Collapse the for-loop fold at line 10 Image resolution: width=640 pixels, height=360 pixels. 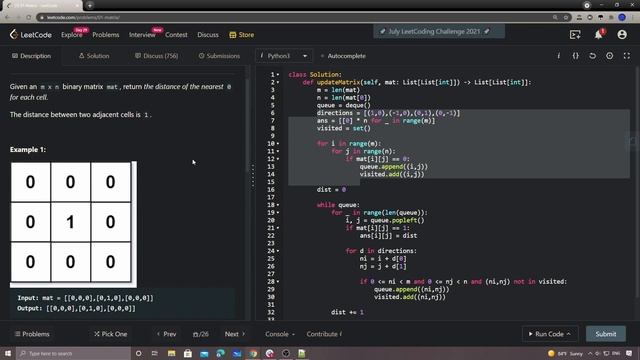pos(278,144)
